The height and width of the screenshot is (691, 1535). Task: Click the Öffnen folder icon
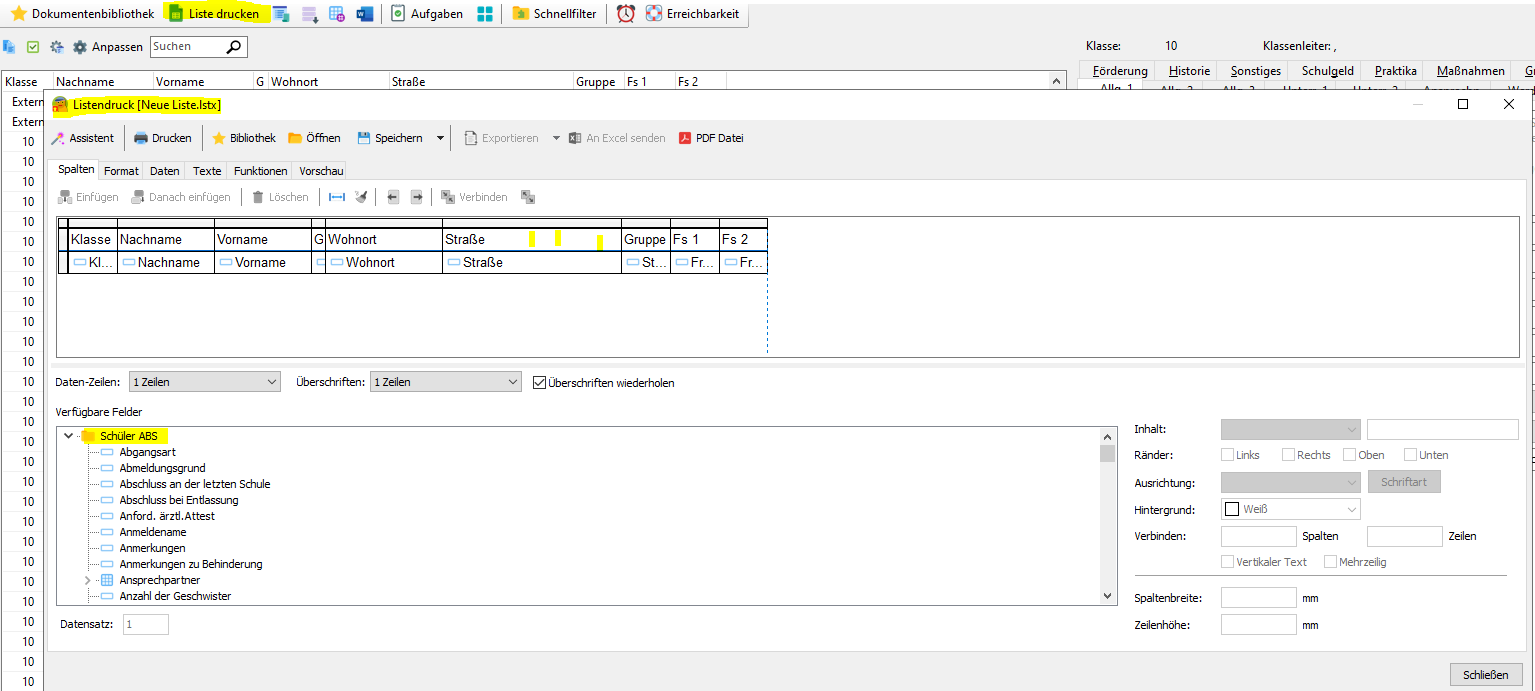295,138
